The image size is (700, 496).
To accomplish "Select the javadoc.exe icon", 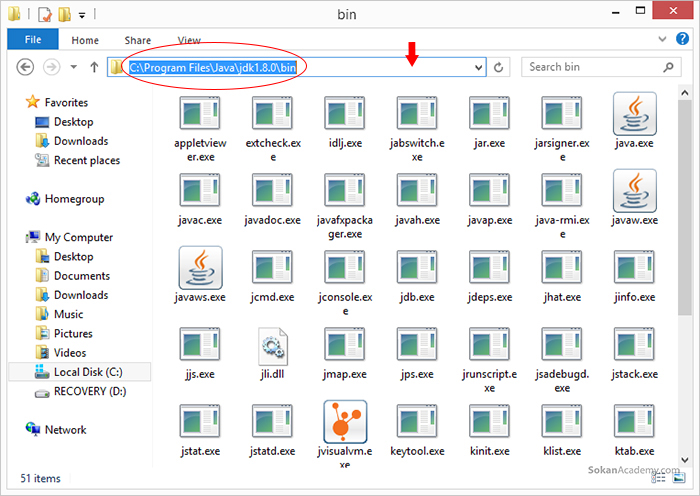I will click(x=272, y=190).
